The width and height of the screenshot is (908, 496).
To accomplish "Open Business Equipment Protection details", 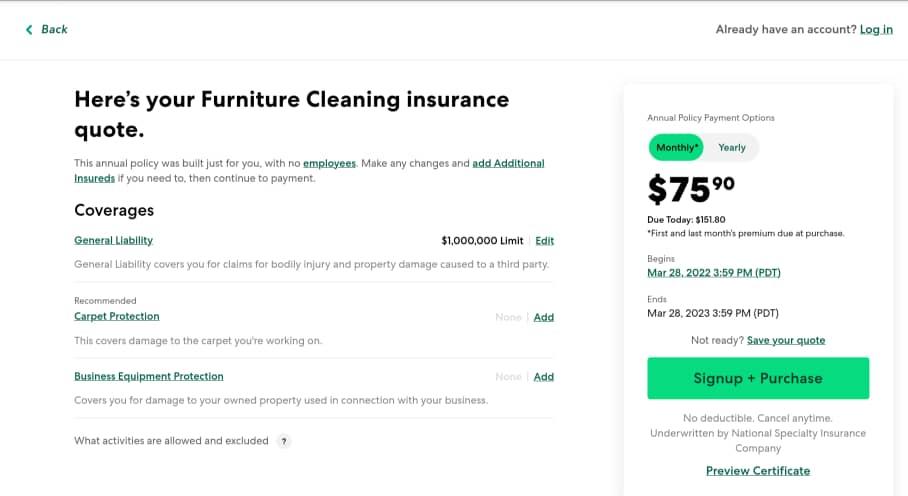I will (149, 376).
